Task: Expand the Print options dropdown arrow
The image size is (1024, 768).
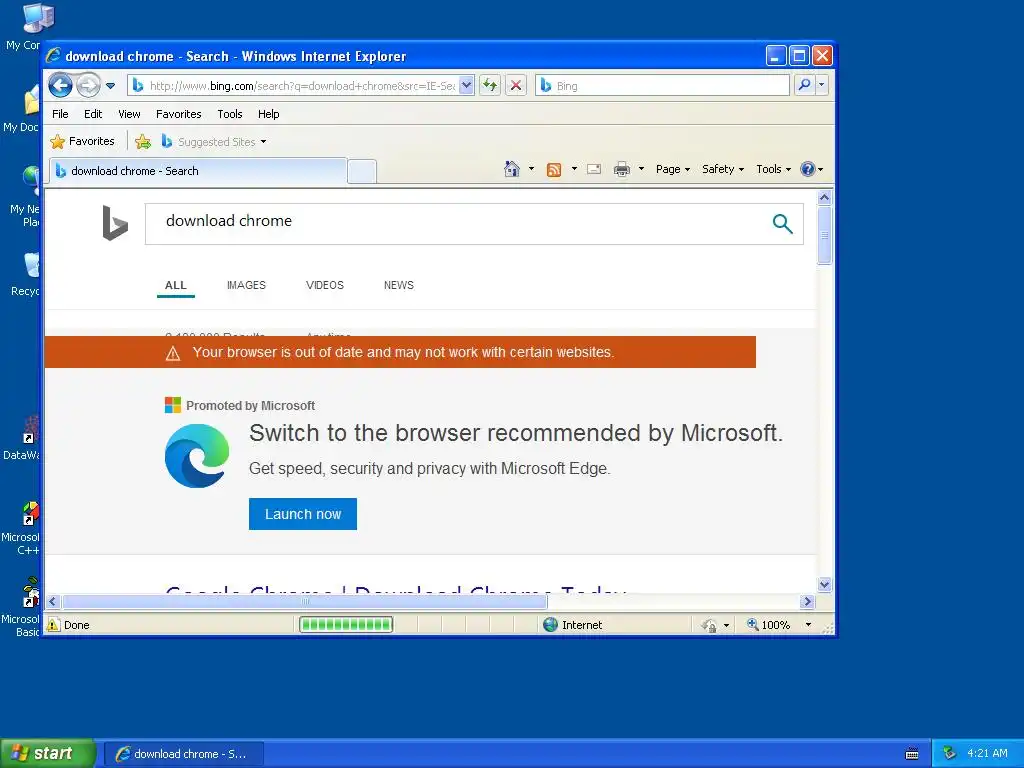Action: [641, 169]
